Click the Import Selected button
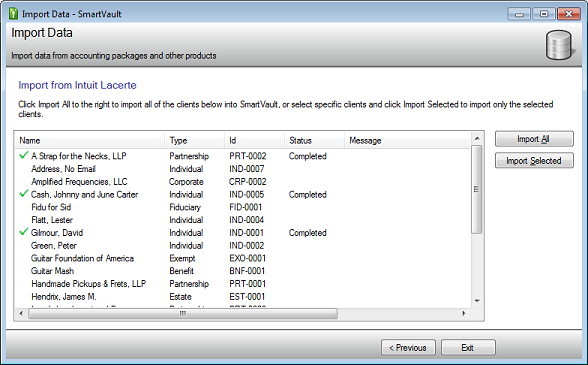 (x=534, y=161)
